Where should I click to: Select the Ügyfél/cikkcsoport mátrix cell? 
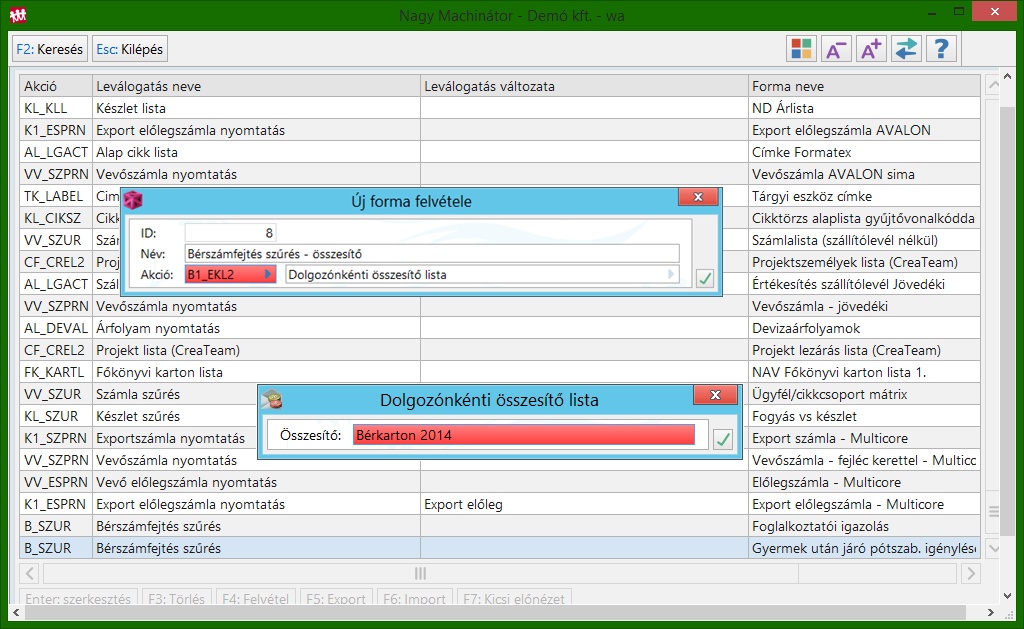[864, 395]
